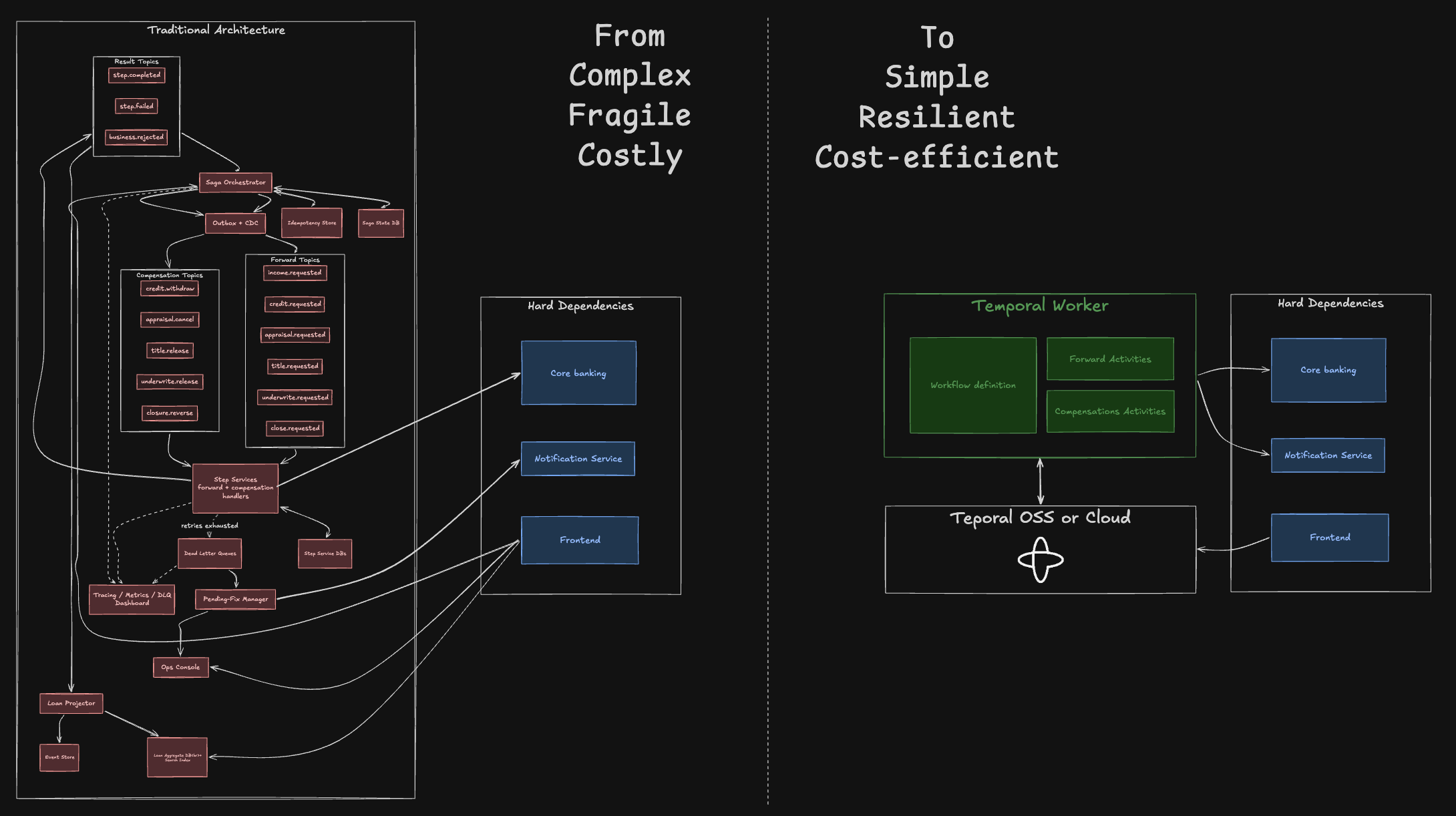
Task: Select the title.release topic
Action: pos(170,351)
